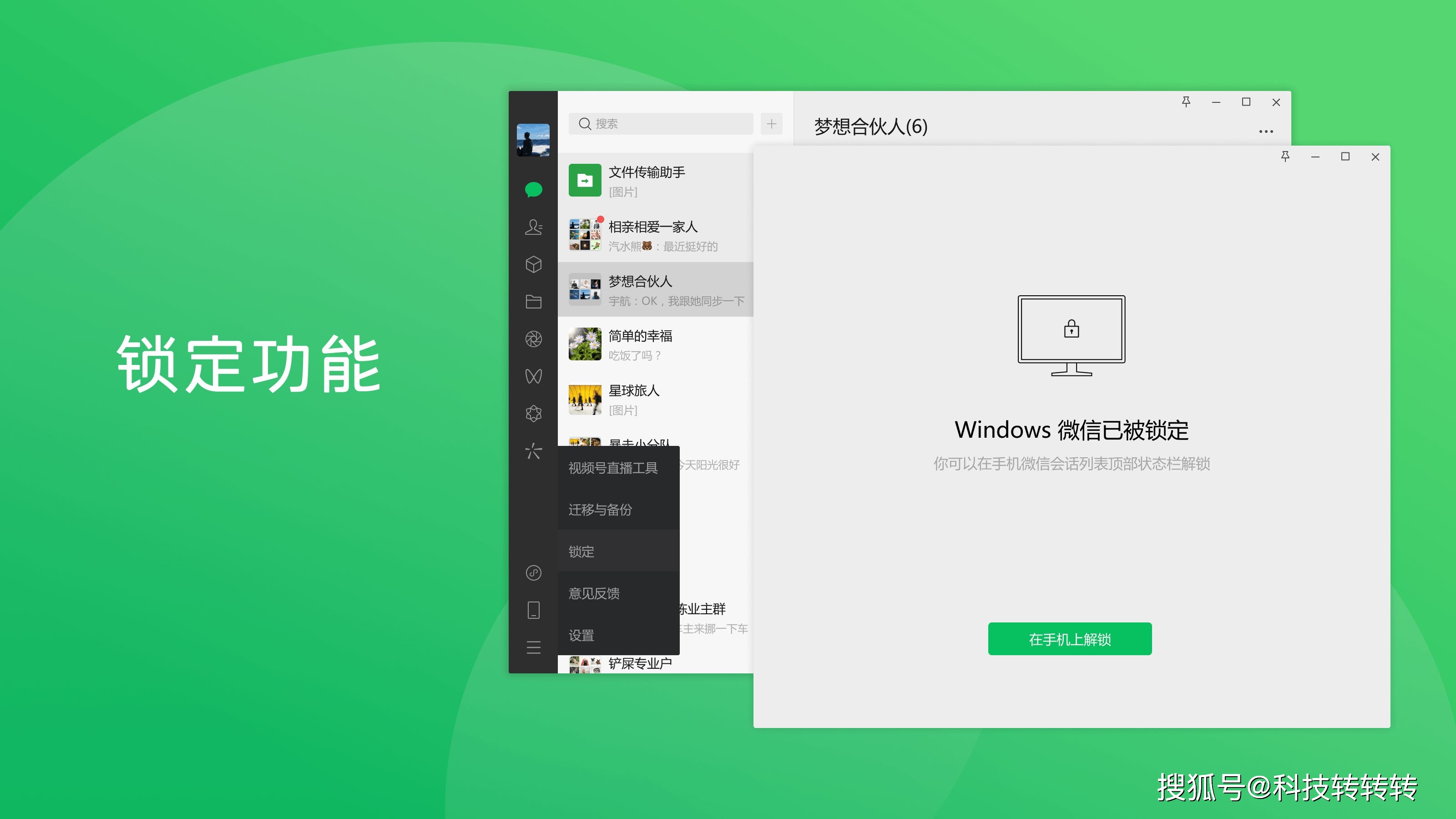The image size is (1456, 819).
Task: Open the hamburger more menu icon
Action: coord(533,647)
